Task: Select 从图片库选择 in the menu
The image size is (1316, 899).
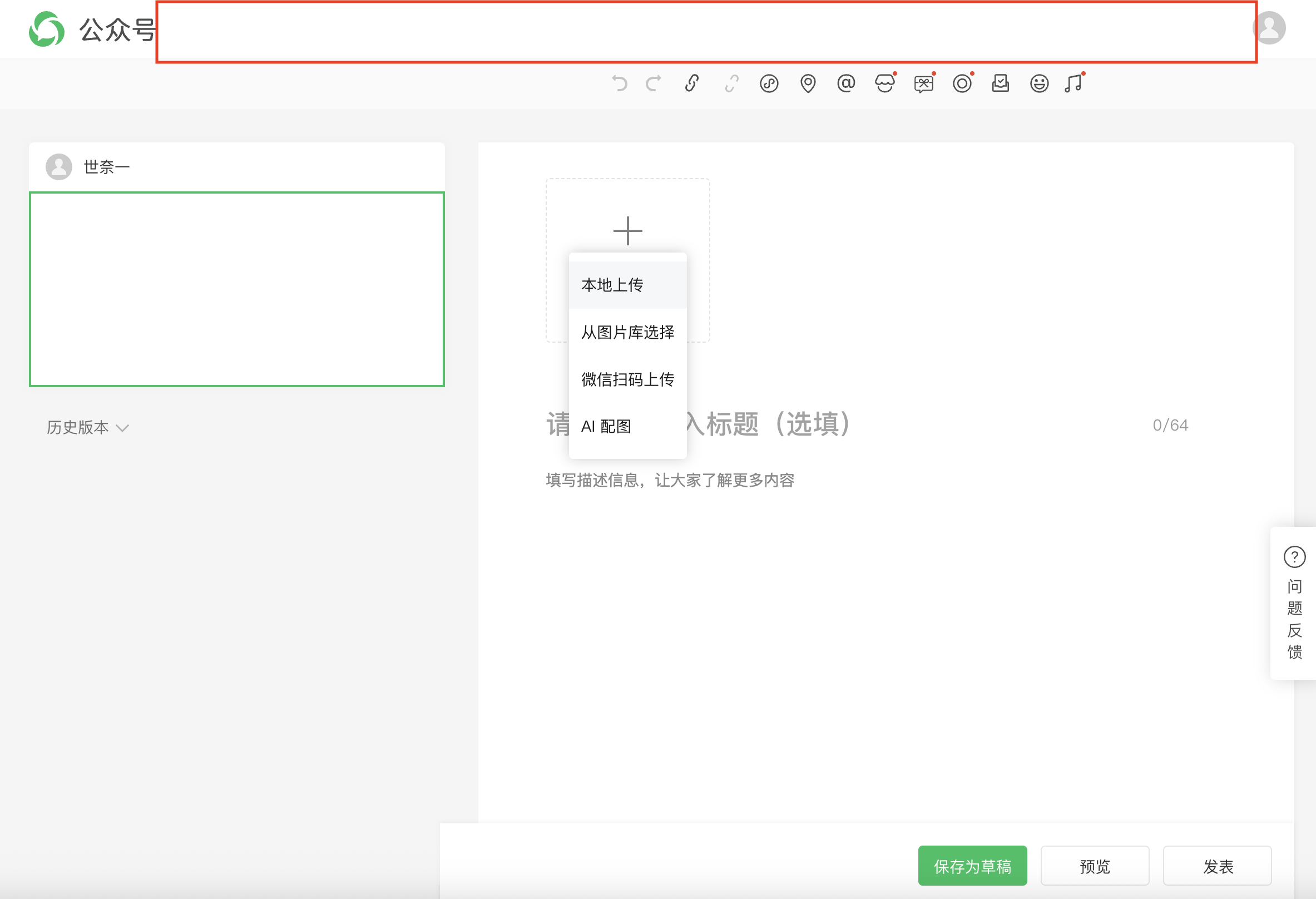Action: tap(627, 332)
